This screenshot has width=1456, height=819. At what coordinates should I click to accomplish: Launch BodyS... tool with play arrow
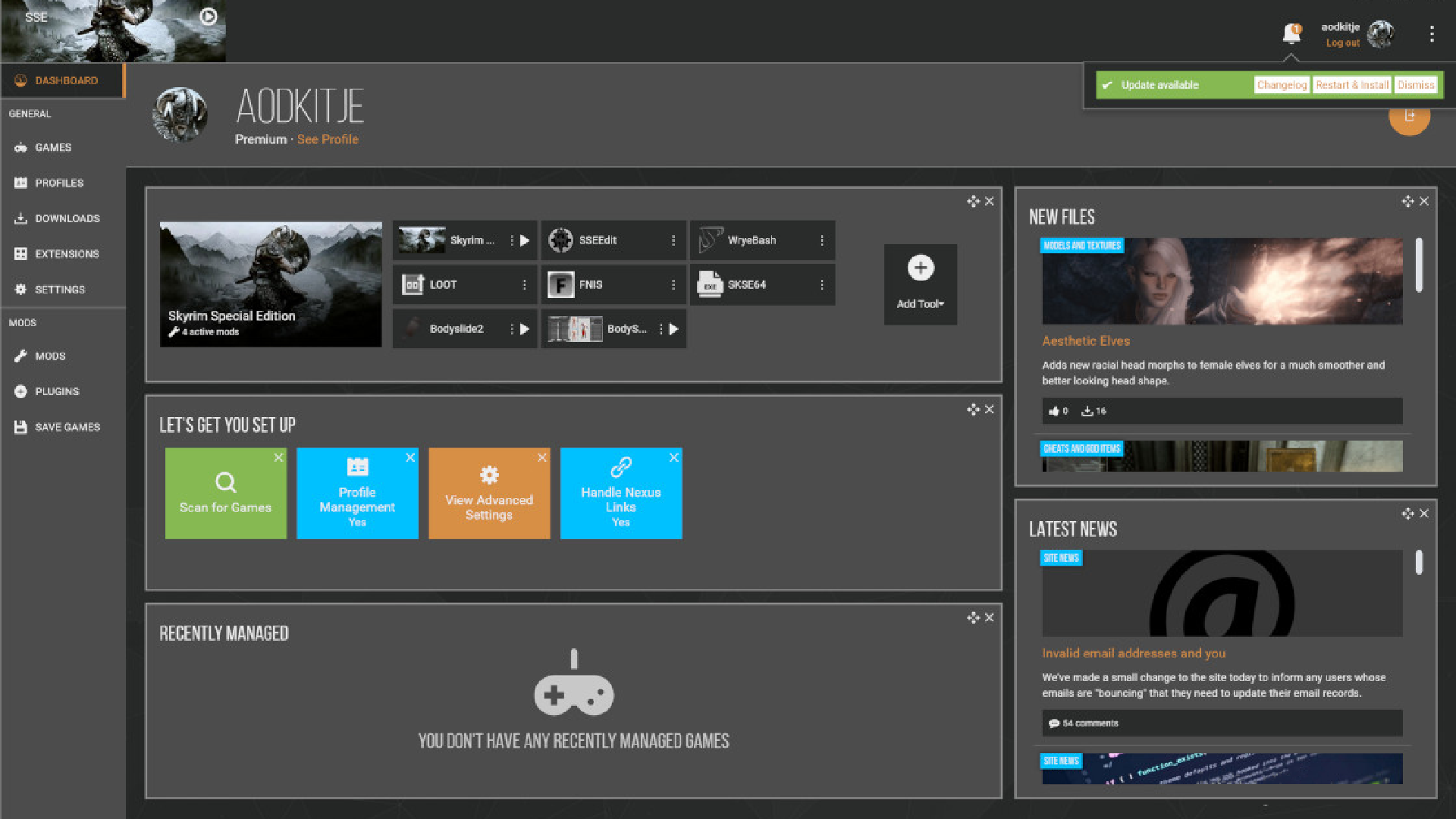point(673,329)
